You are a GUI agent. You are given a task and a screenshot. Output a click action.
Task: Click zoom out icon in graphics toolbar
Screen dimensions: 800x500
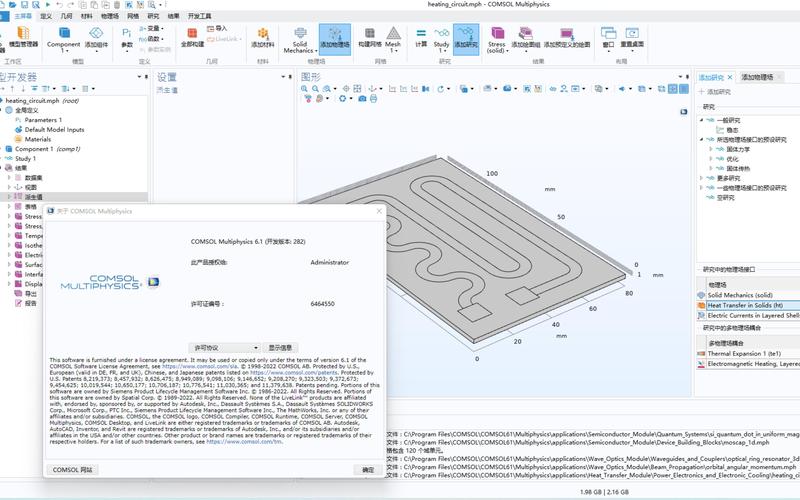point(315,89)
